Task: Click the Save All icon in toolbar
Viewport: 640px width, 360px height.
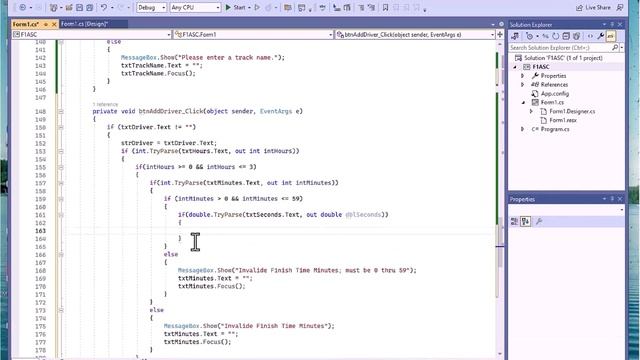Action: tap(90, 7)
